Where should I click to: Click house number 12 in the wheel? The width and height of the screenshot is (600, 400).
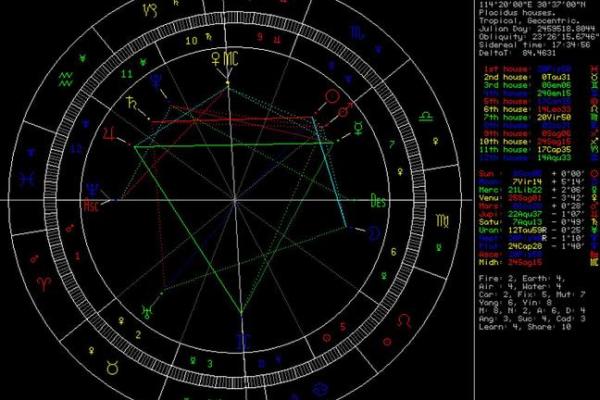[x=76, y=149]
